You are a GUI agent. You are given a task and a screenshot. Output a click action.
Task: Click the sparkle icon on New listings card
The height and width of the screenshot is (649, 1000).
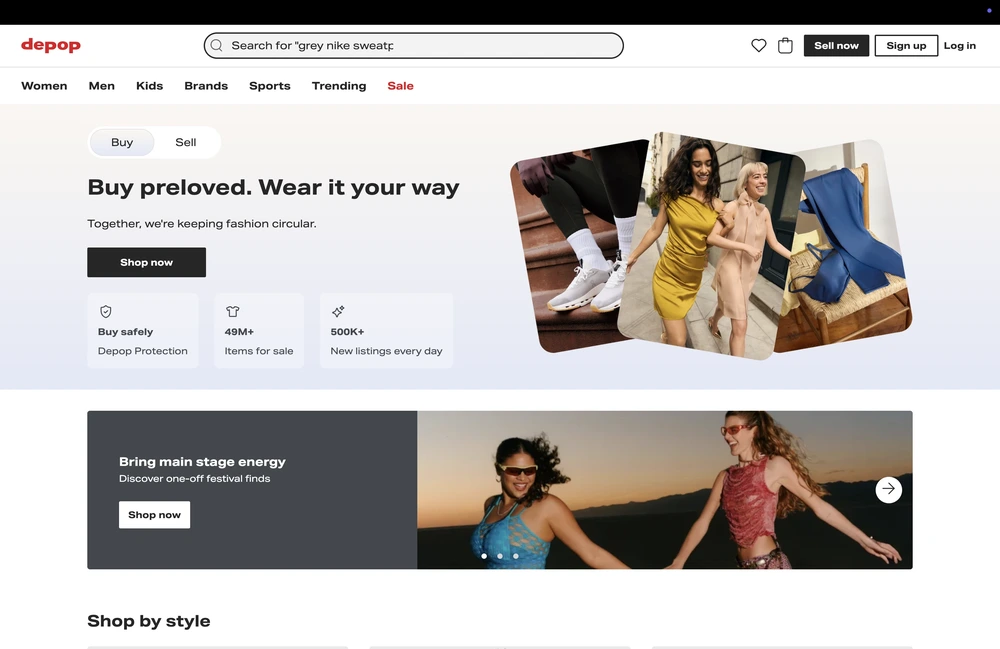[338, 311]
